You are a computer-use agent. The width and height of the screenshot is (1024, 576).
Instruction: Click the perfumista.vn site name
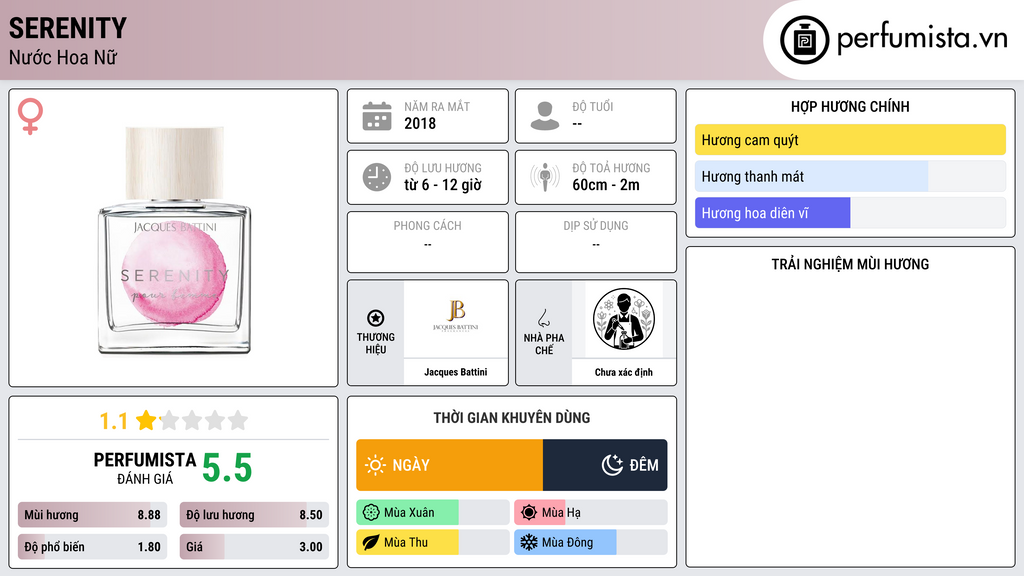pyautogui.click(x=922, y=39)
